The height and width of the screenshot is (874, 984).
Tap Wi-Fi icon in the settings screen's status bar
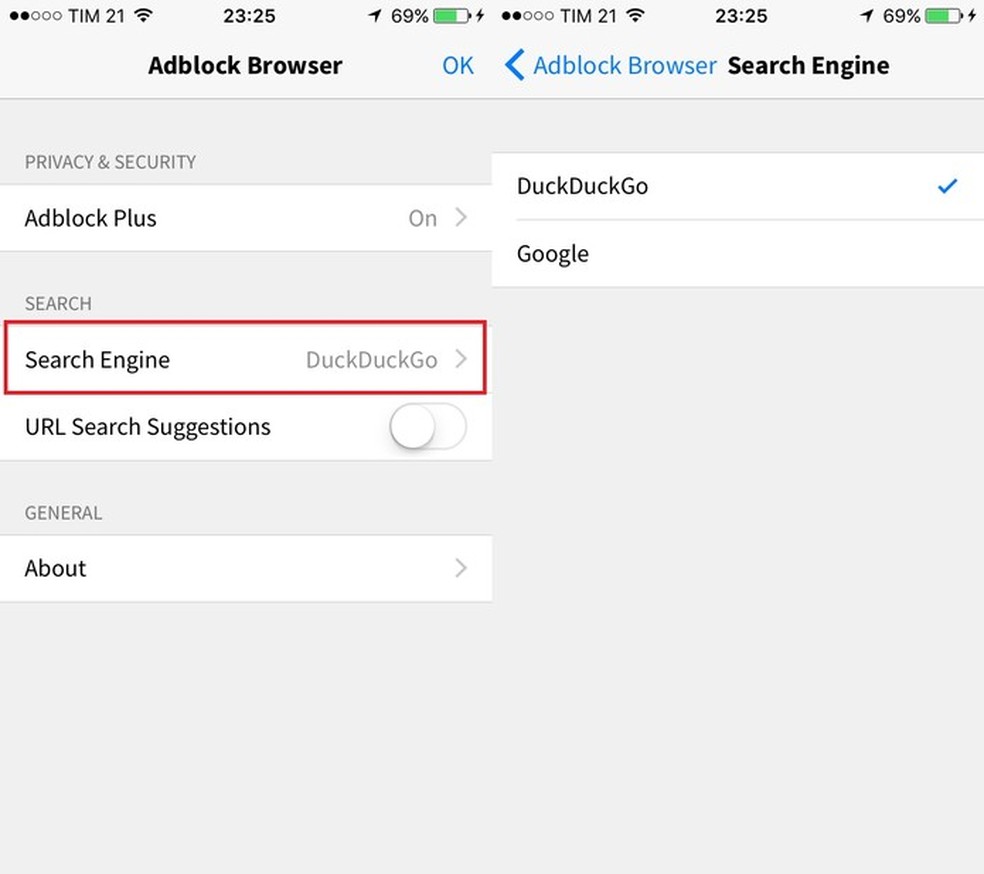tap(143, 16)
